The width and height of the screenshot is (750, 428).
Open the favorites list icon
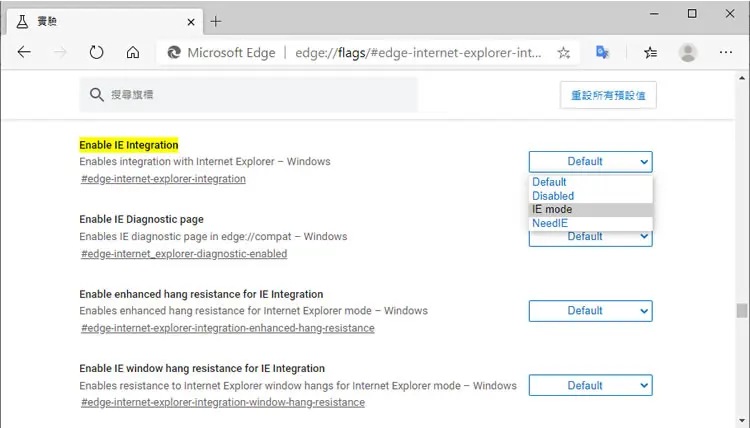click(650, 52)
